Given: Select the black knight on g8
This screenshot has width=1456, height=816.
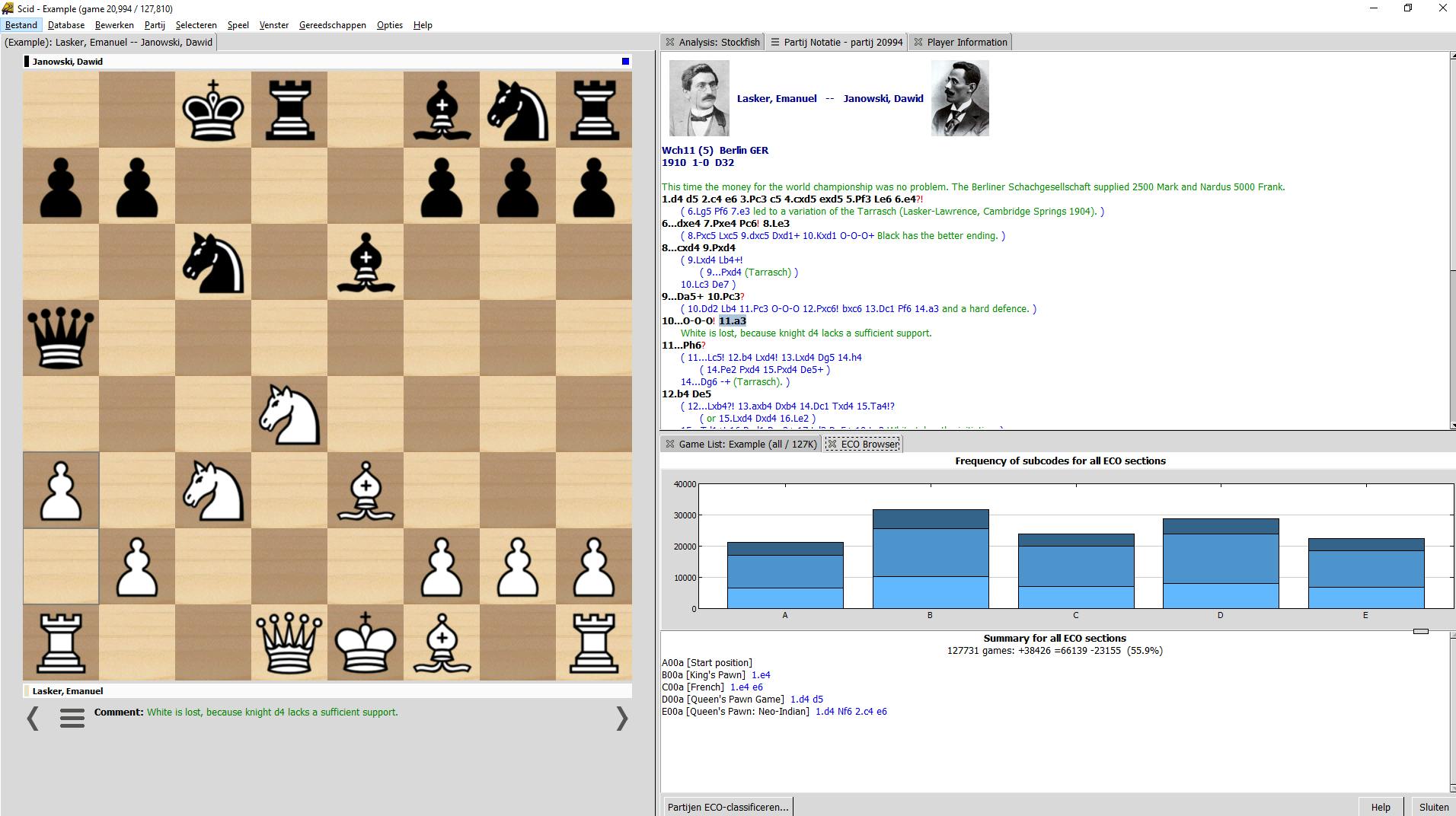Looking at the screenshot, I should pyautogui.click(x=518, y=110).
